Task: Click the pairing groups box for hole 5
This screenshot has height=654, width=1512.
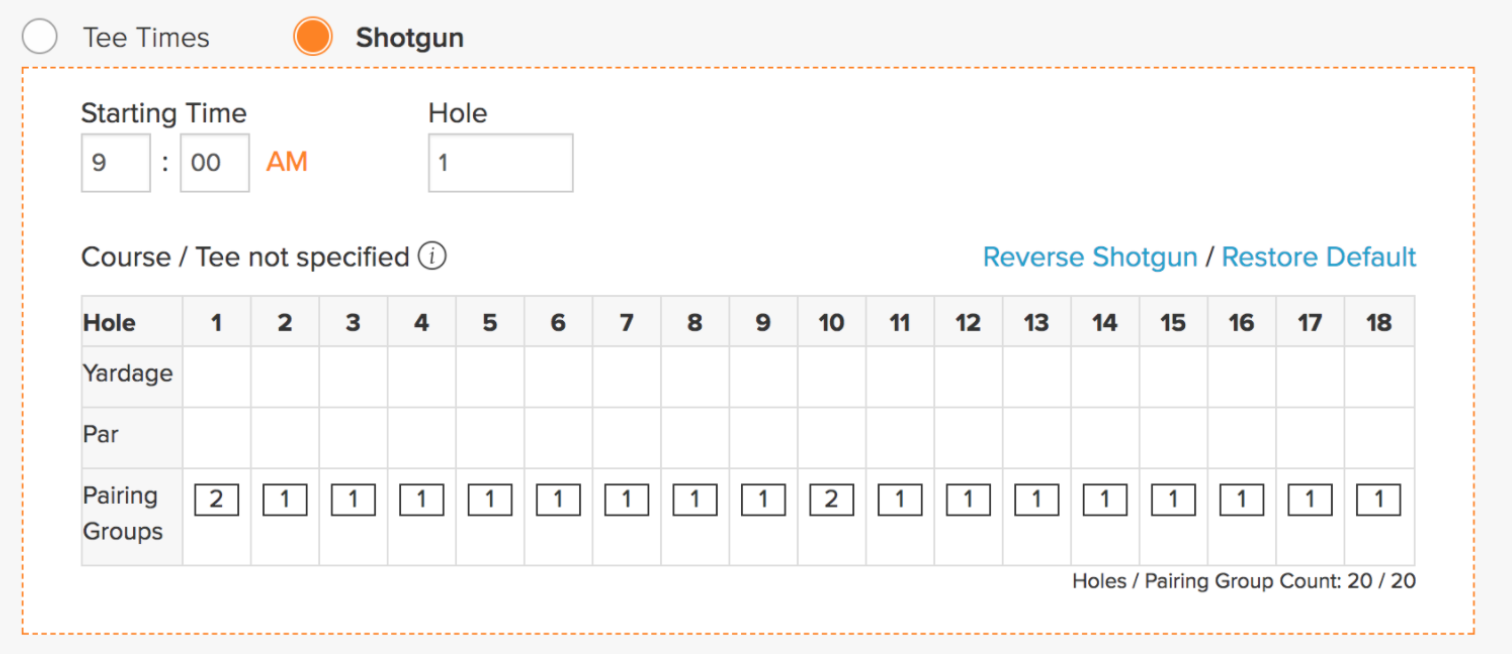Action: [x=490, y=500]
